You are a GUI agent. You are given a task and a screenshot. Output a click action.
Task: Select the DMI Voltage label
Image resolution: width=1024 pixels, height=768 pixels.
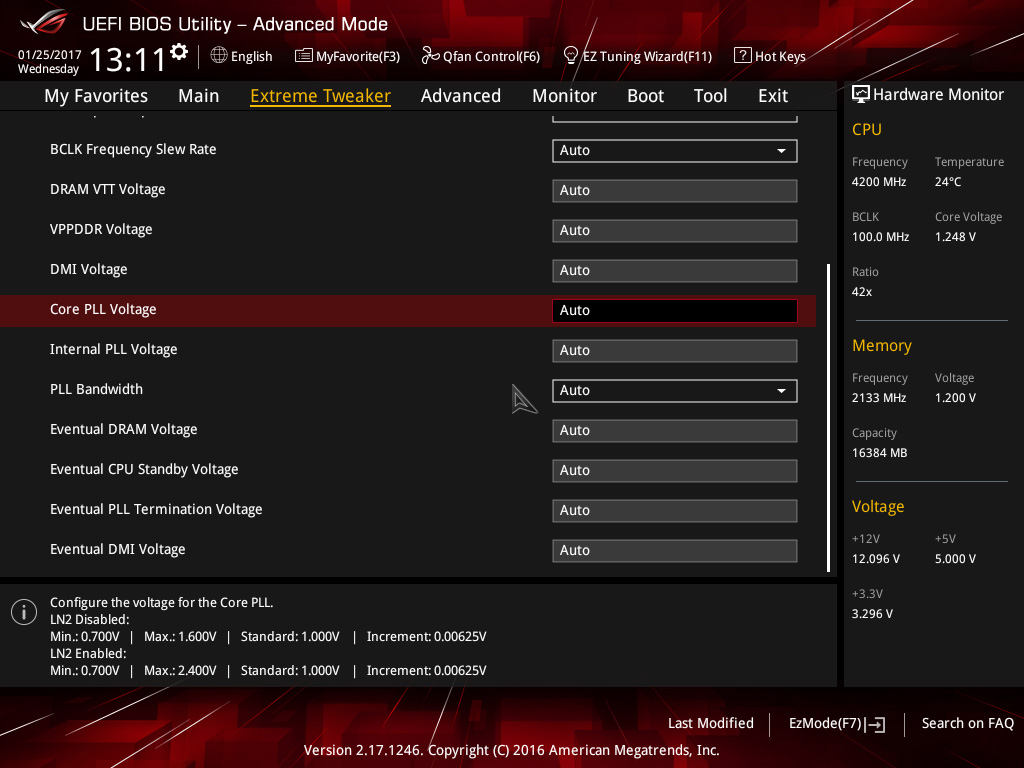click(x=89, y=269)
